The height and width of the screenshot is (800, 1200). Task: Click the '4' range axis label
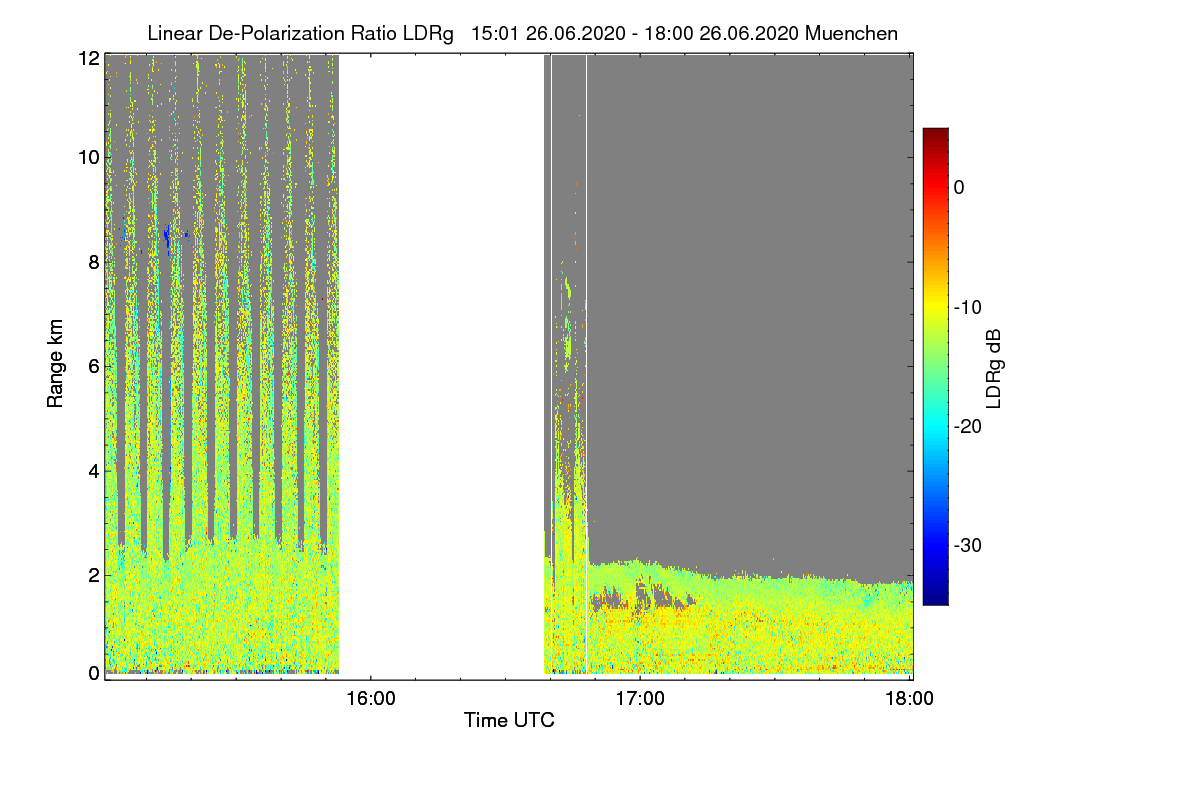pos(93,470)
